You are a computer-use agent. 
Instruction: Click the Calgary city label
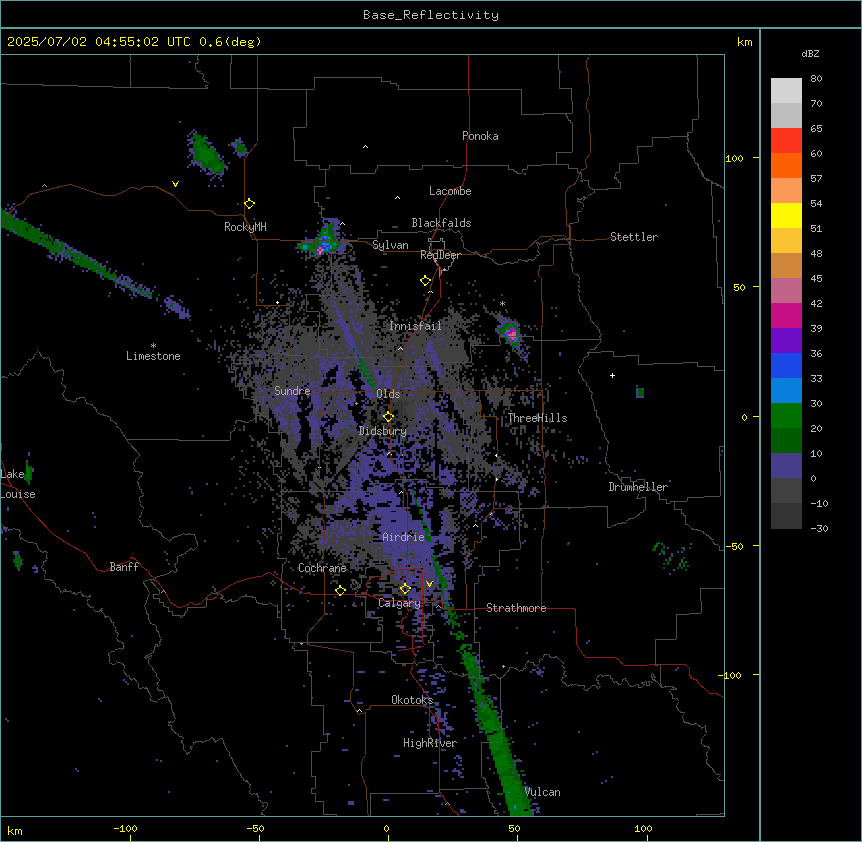pos(400,603)
